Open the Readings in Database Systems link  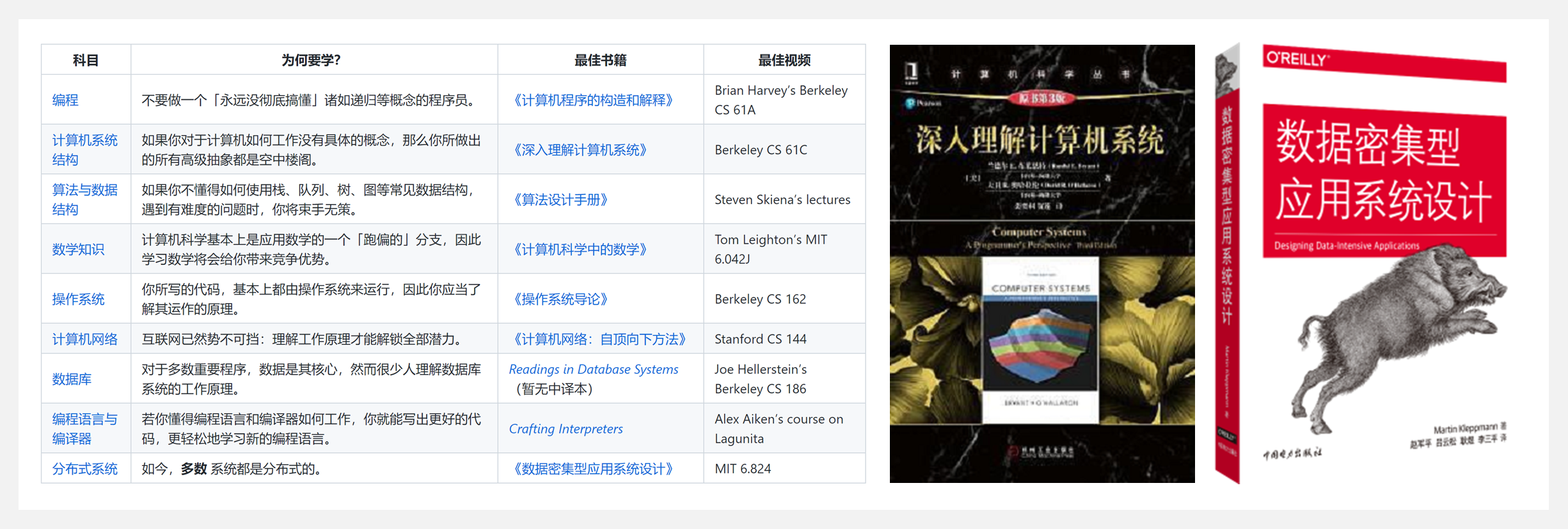point(594,369)
